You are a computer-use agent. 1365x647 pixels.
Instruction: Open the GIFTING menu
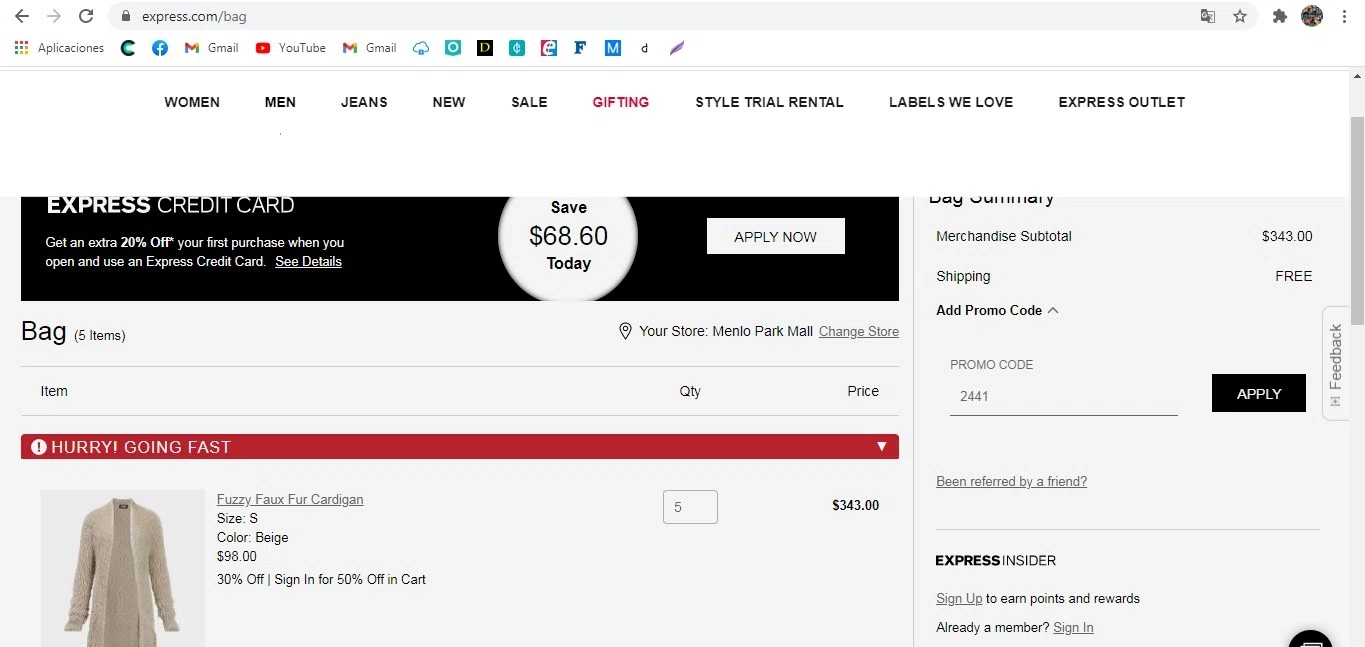click(621, 102)
